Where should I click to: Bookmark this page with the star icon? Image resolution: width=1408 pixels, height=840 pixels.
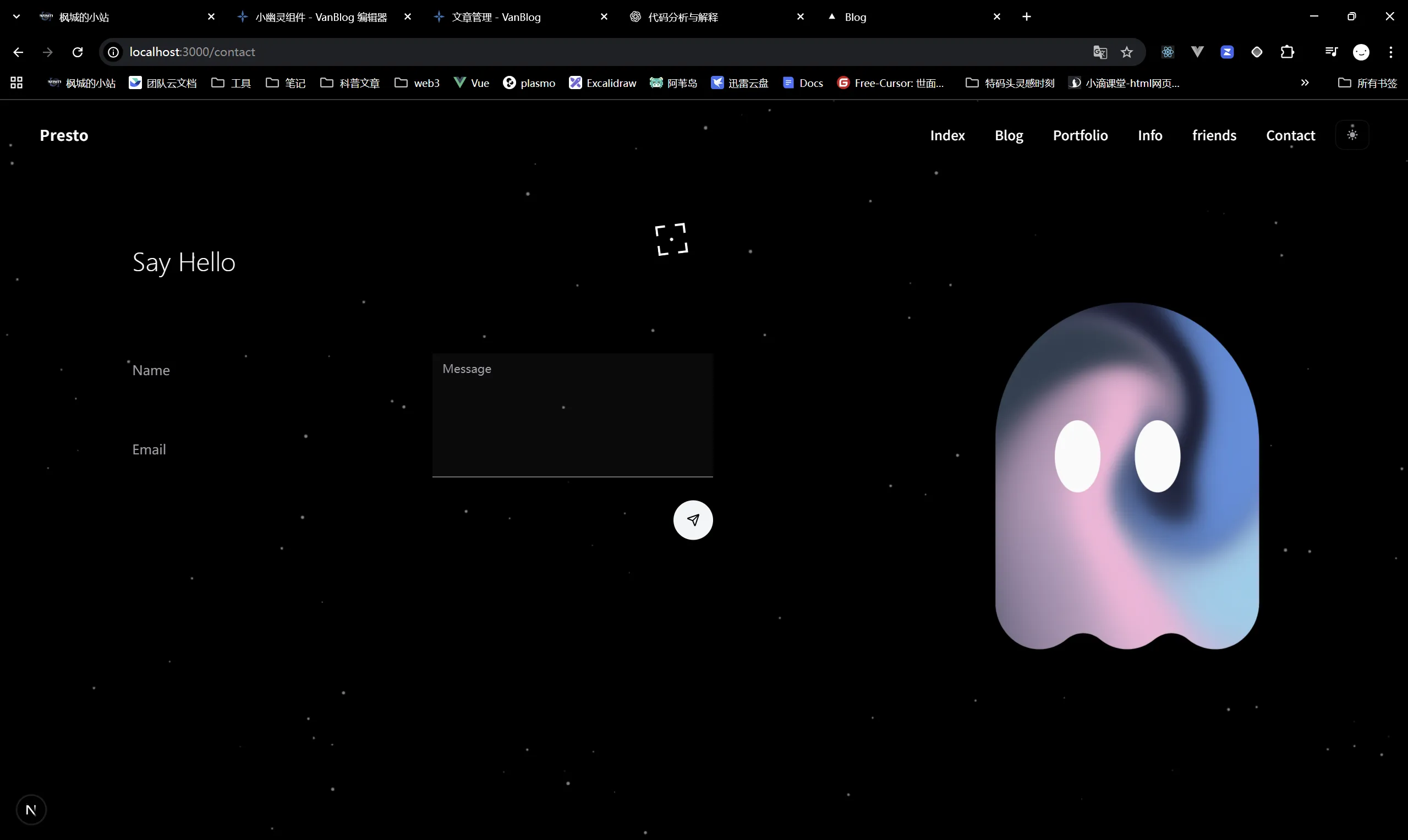(1127, 52)
